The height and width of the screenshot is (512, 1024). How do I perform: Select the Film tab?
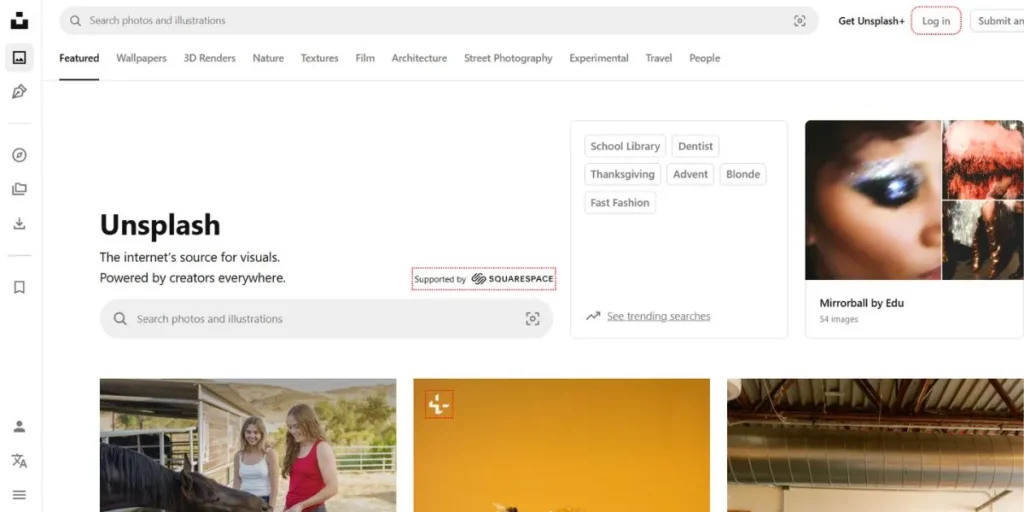click(x=365, y=58)
